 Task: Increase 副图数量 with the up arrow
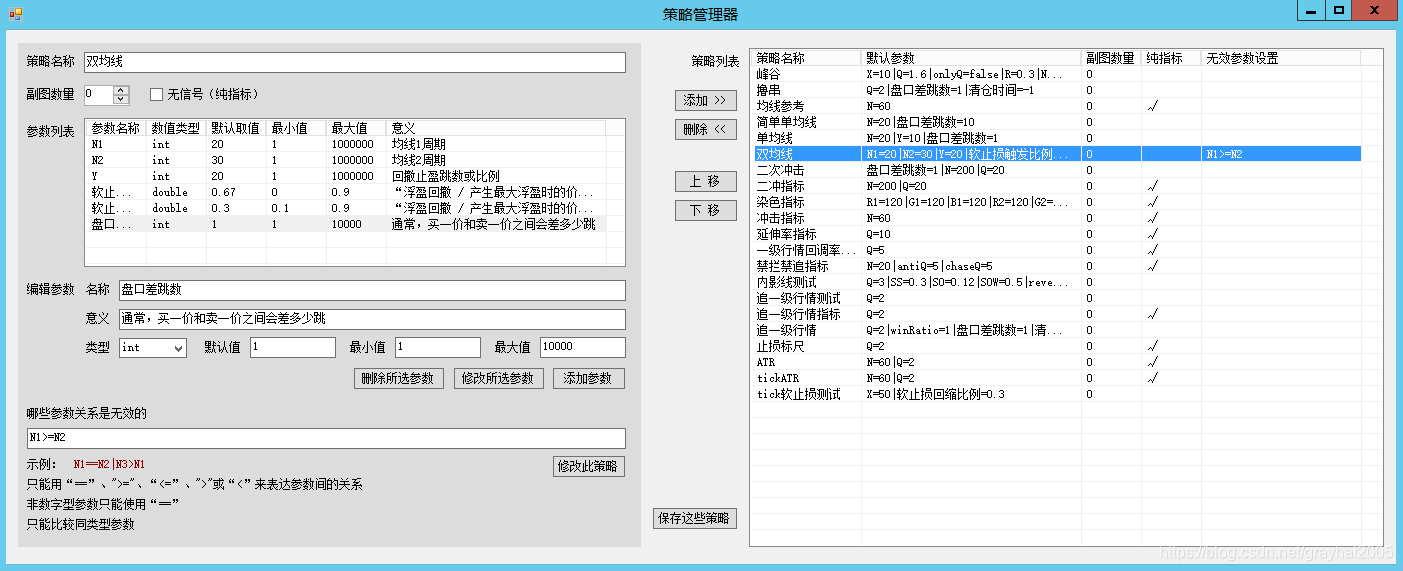121,90
